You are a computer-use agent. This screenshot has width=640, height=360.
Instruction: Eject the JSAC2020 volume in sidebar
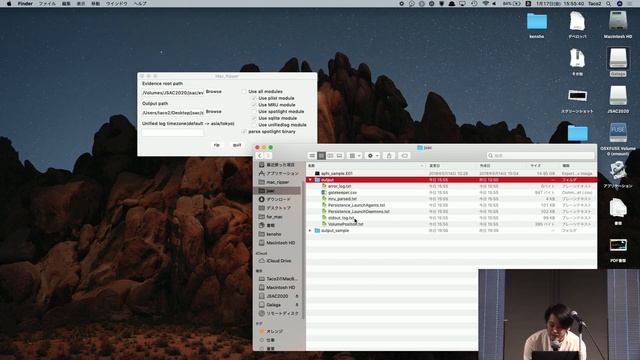pyautogui.click(x=297, y=296)
